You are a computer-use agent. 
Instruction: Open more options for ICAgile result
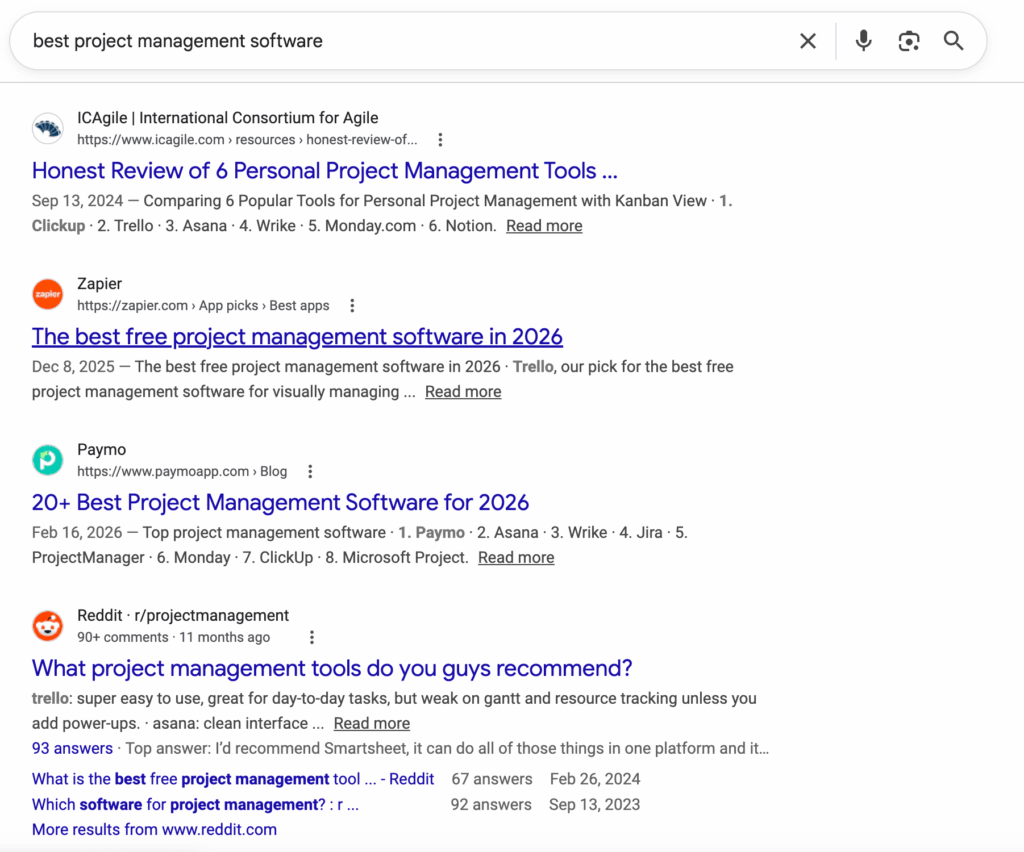(440, 140)
